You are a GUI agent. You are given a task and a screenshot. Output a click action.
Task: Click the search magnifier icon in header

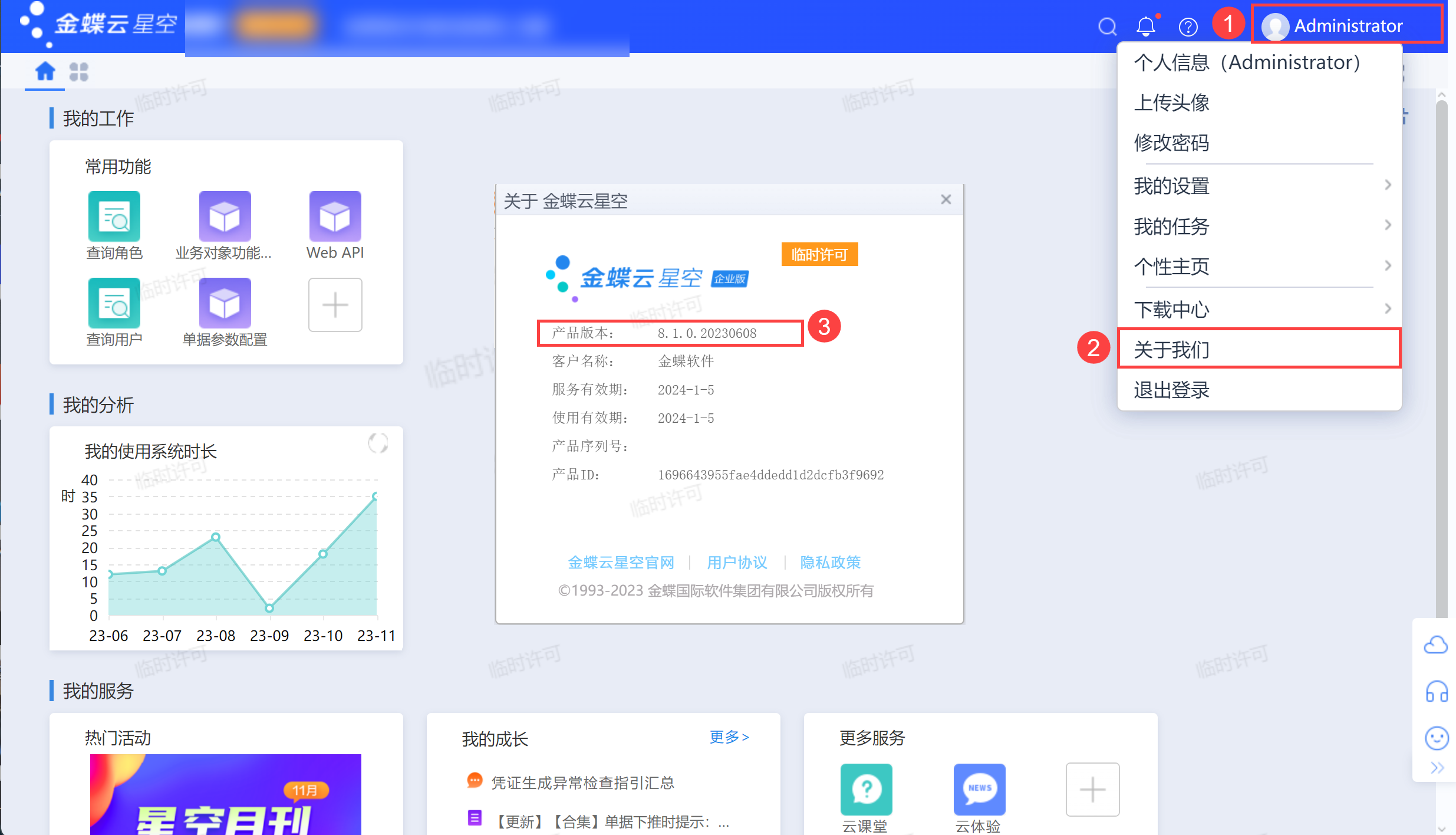tap(1107, 27)
